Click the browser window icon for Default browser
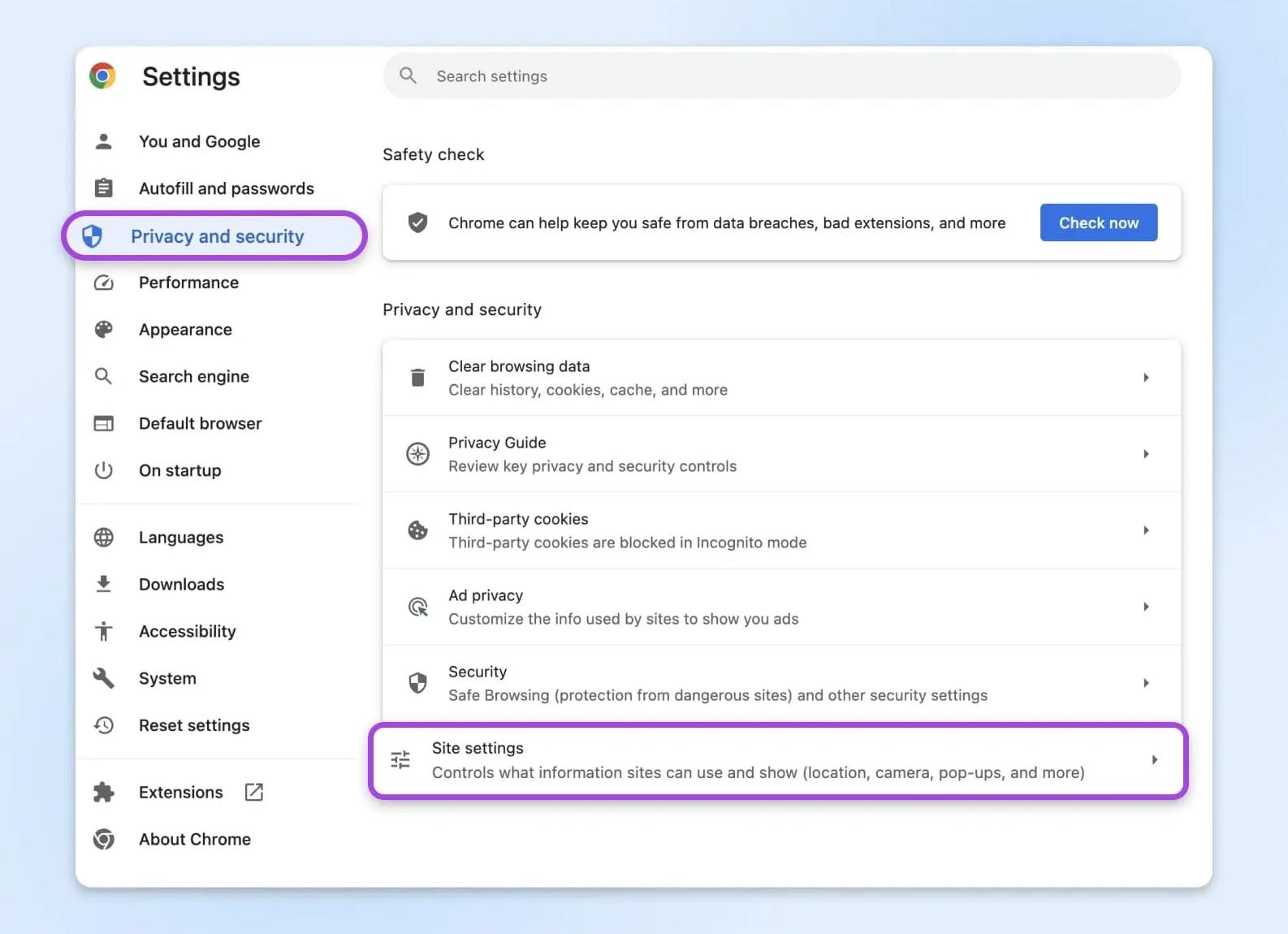1288x934 pixels. coord(103,423)
